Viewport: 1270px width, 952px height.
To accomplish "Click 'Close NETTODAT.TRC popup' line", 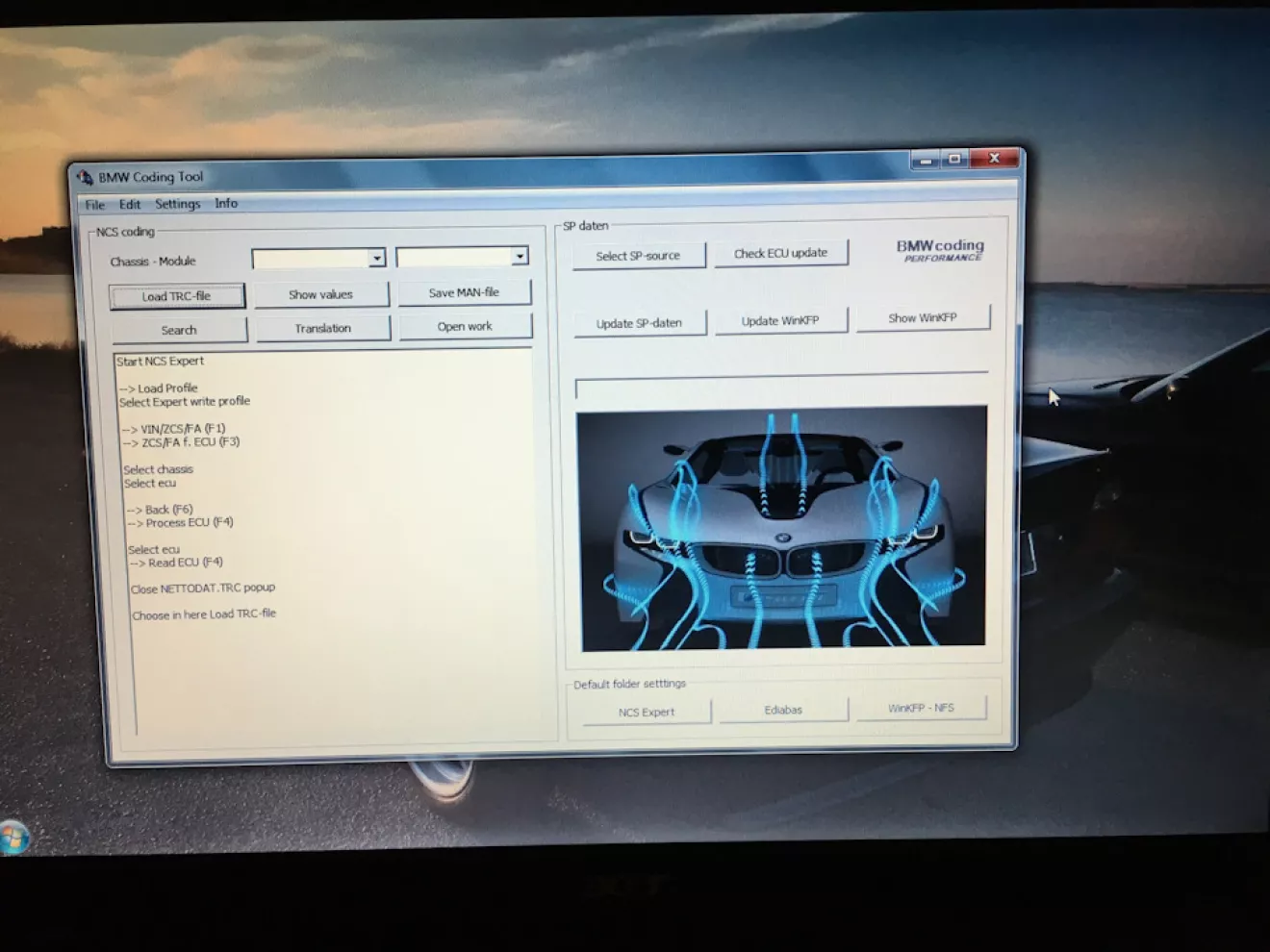I will pyautogui.click(x=203, y=589).
